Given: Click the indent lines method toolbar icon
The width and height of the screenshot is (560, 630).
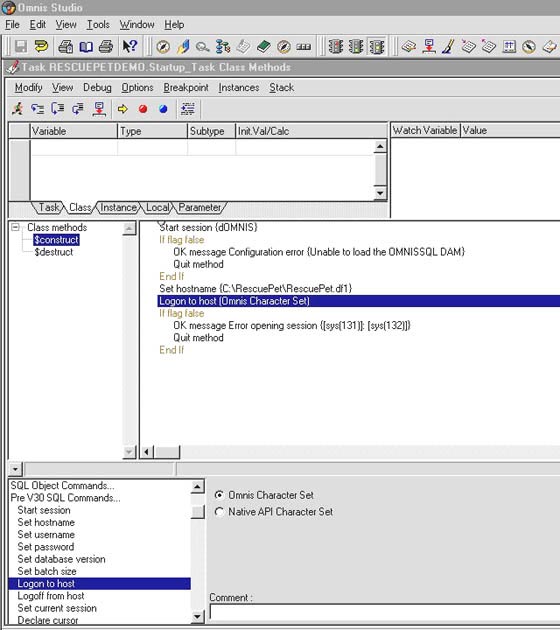Looking at the screenshot, I should (x=188, y=108).
